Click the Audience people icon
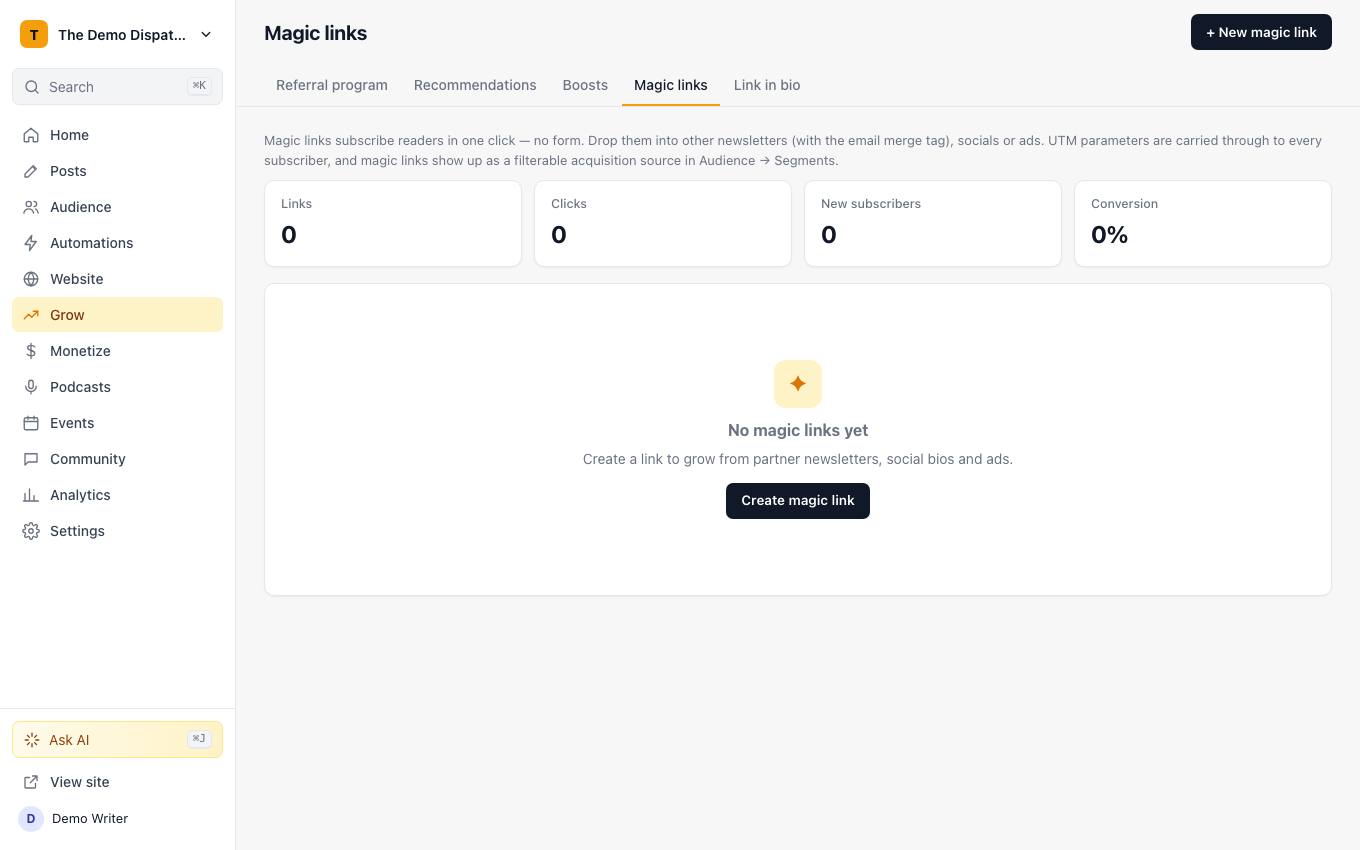The width and height of the screenshot is (1360, 850). 31,207
